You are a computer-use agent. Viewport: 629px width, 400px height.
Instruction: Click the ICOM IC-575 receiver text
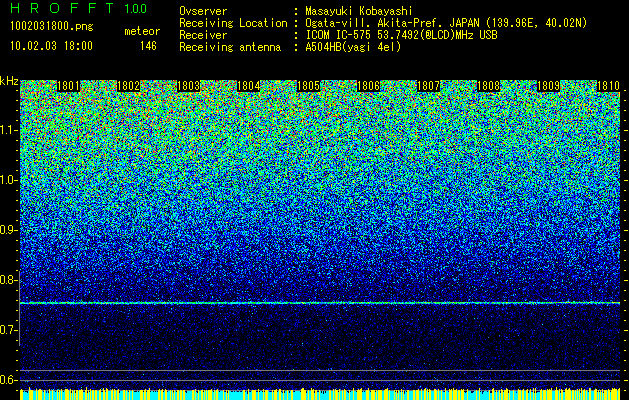[401, 35]
